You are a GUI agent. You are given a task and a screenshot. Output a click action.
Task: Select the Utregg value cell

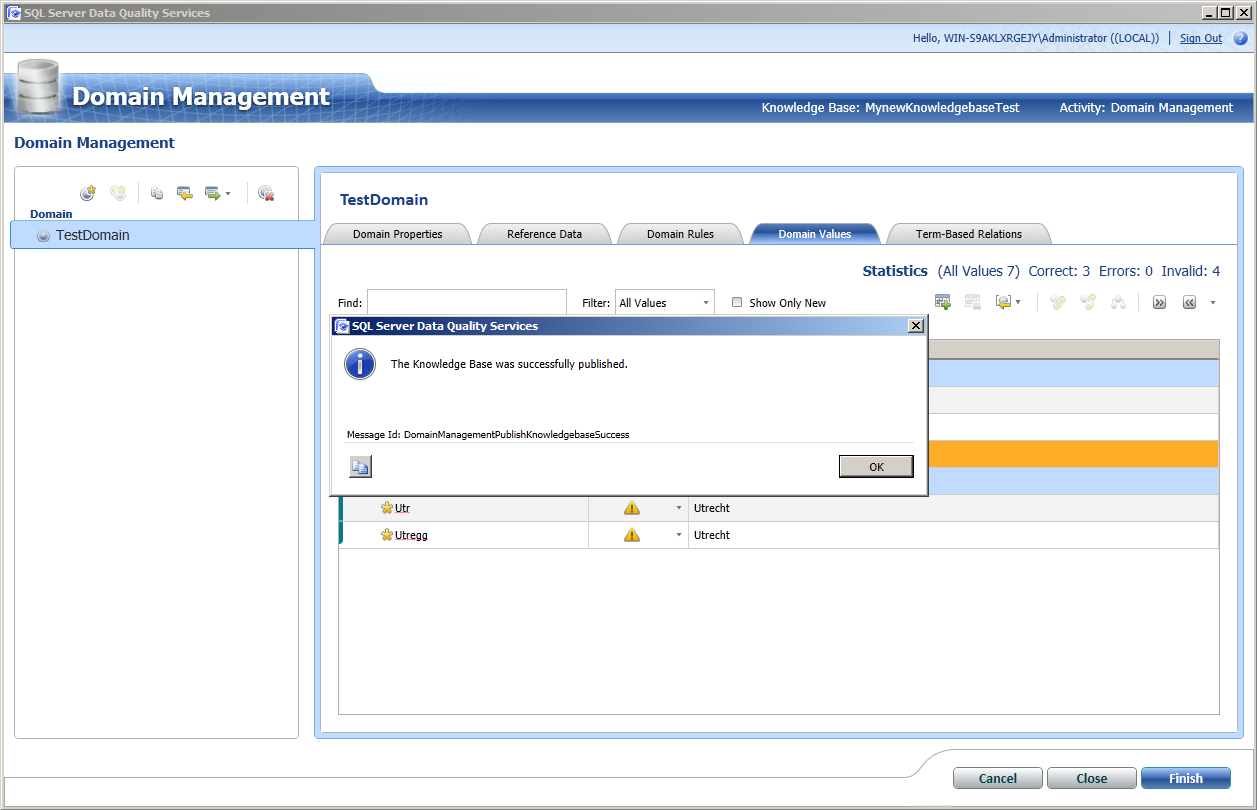pyautogui.click(x=411, y=535)
